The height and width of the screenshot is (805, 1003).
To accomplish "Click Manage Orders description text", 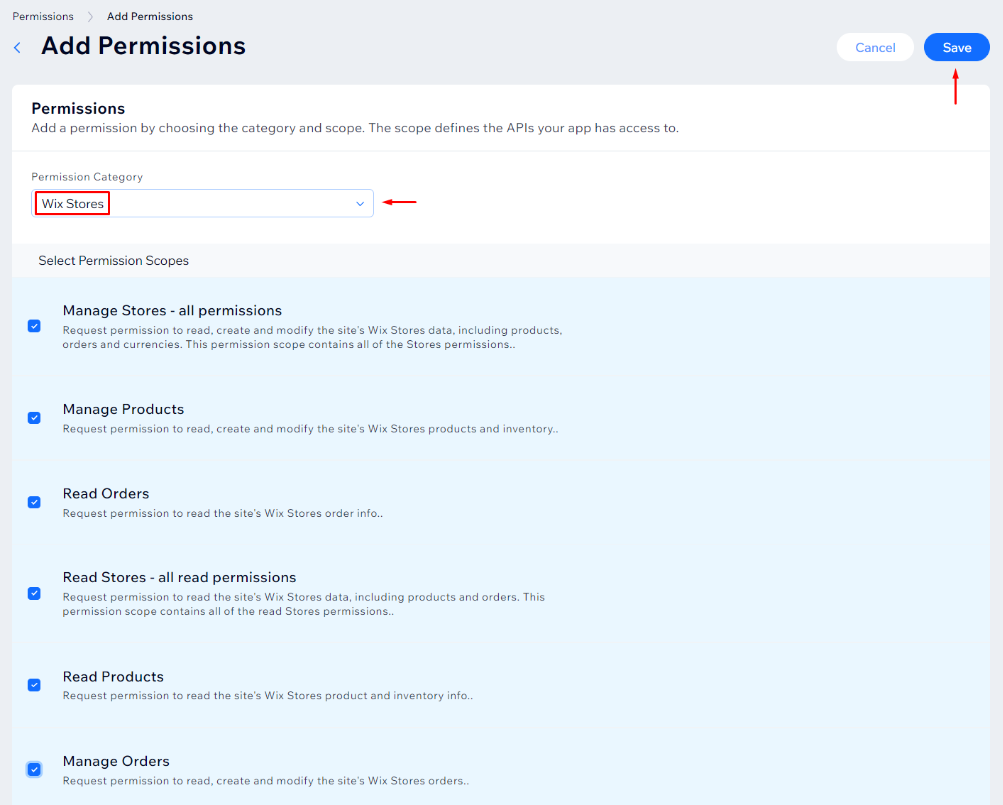I will 266,781.
